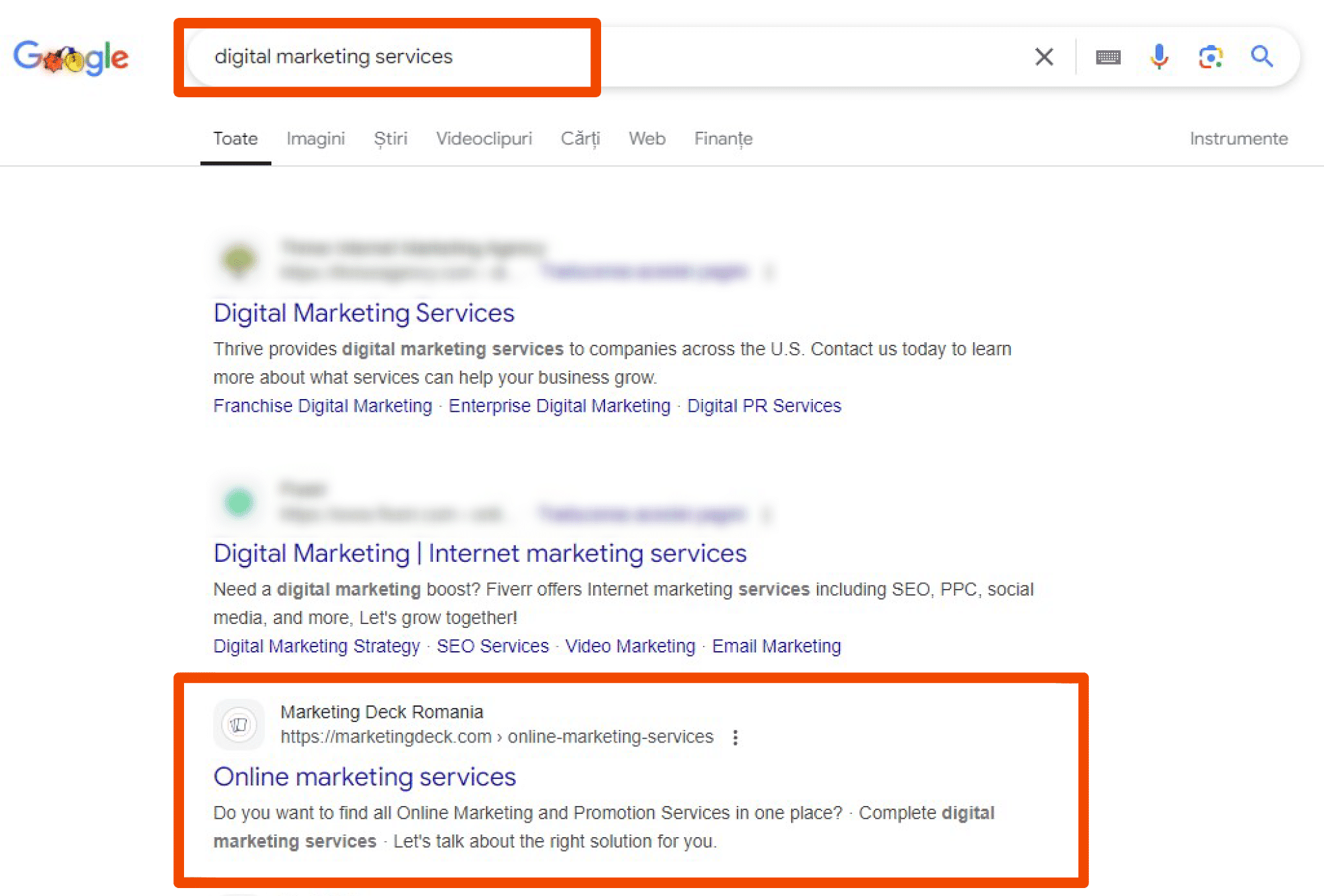Open the Digital Marketing Services result title
The width and height of the screenshot is (1324, 896).
(364, 312)
